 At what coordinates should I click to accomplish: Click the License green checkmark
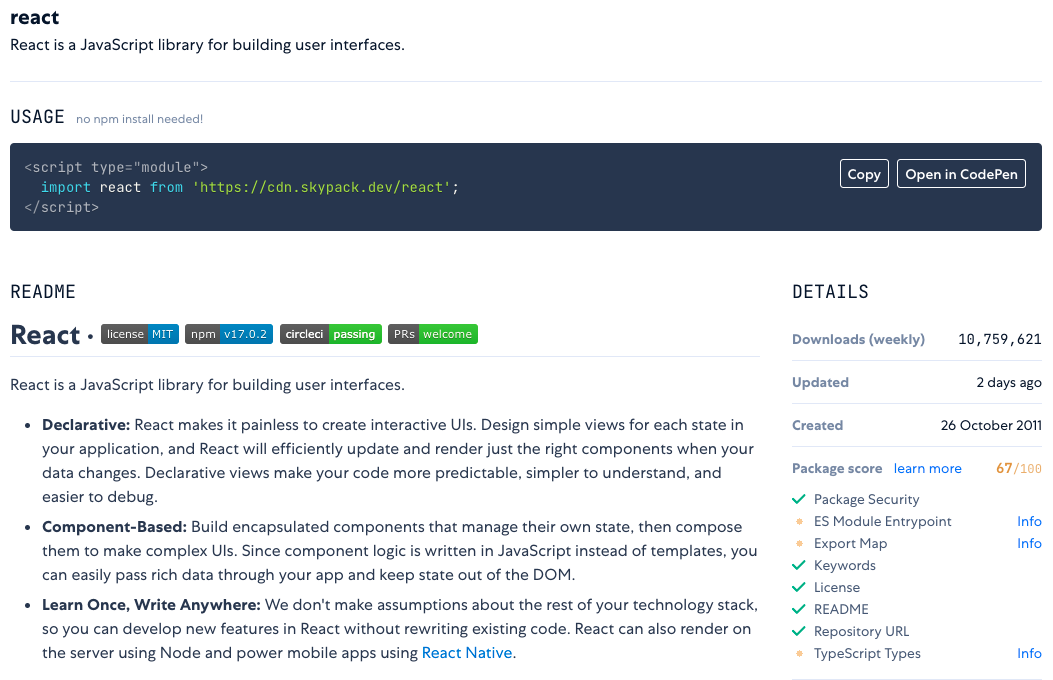click(798, 587)
